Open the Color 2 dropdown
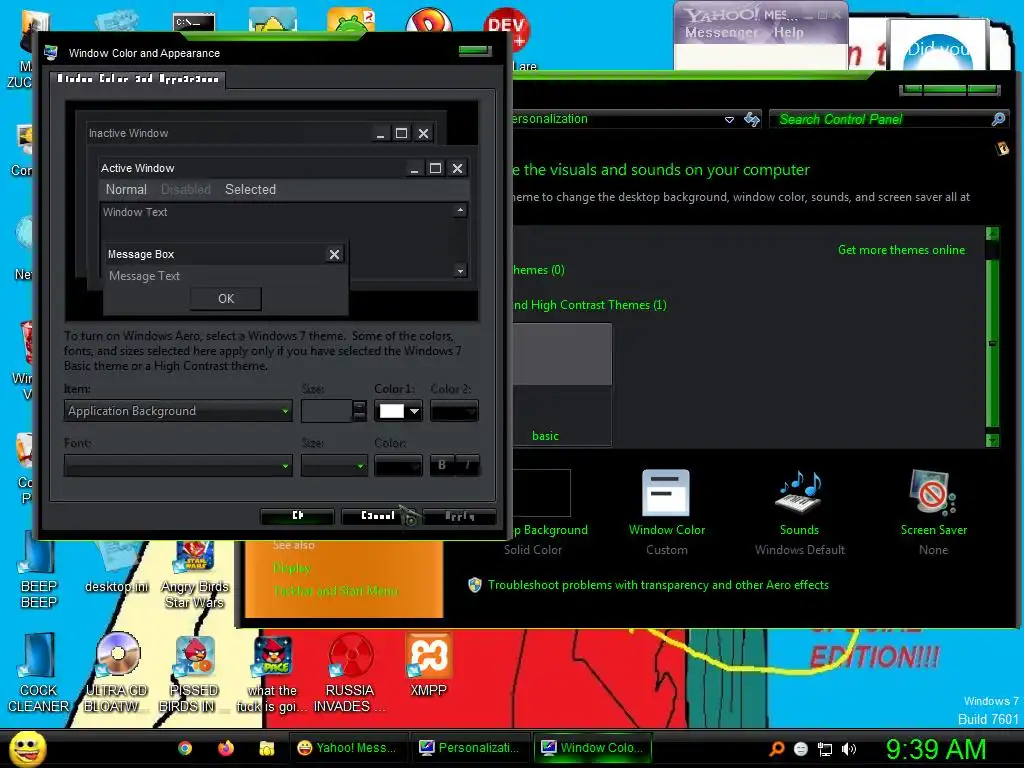Image resolution: width=1024 pixels, height=768 pixels. (x=454, y=411)
